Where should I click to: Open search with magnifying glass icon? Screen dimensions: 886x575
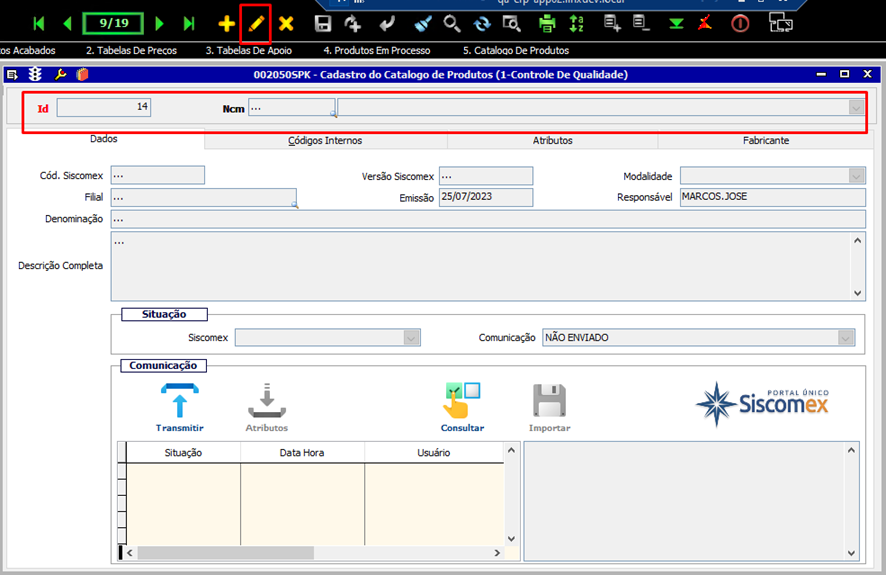point(451,24)
